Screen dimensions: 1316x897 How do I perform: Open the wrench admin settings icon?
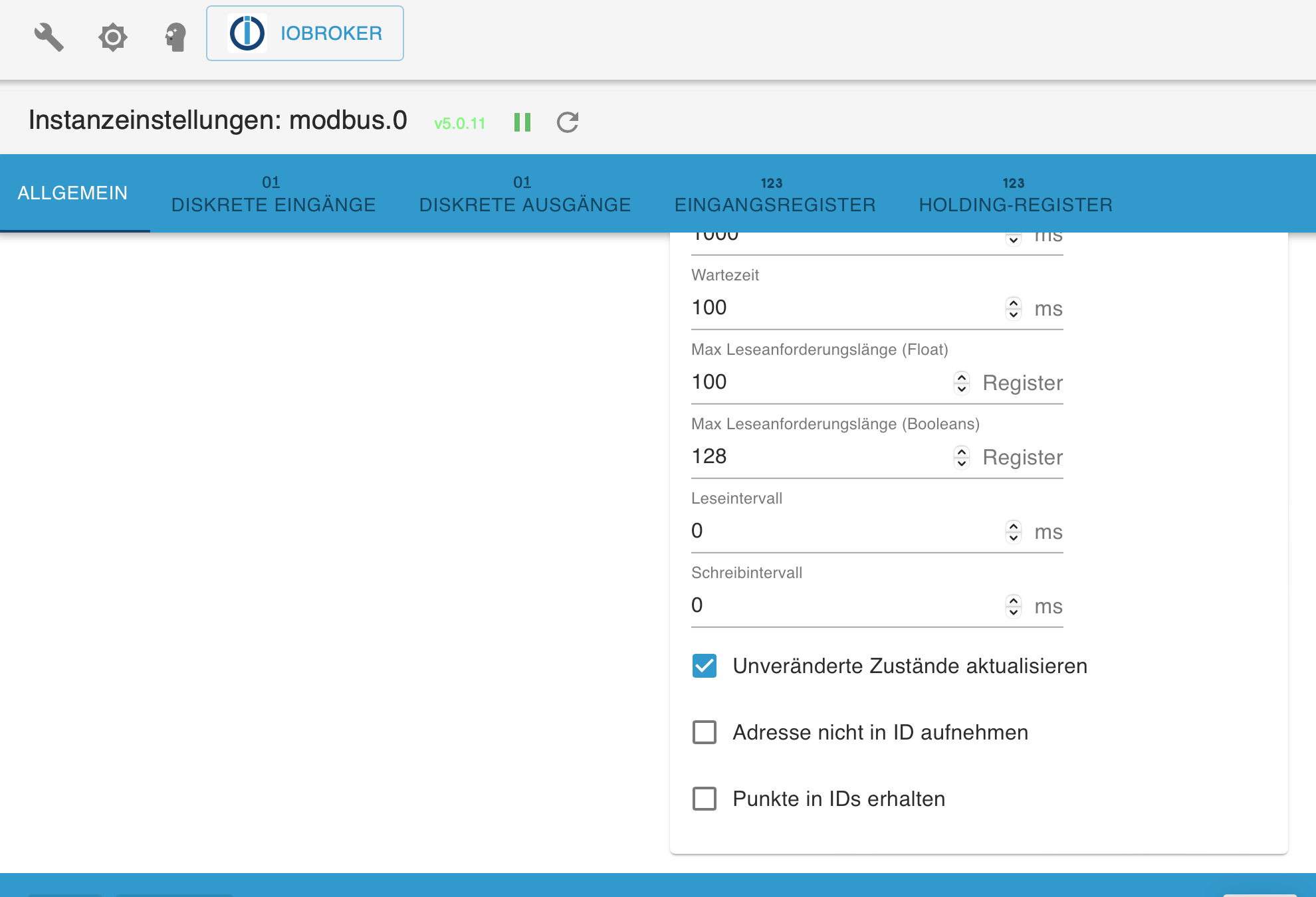click(x=49, y=37)
